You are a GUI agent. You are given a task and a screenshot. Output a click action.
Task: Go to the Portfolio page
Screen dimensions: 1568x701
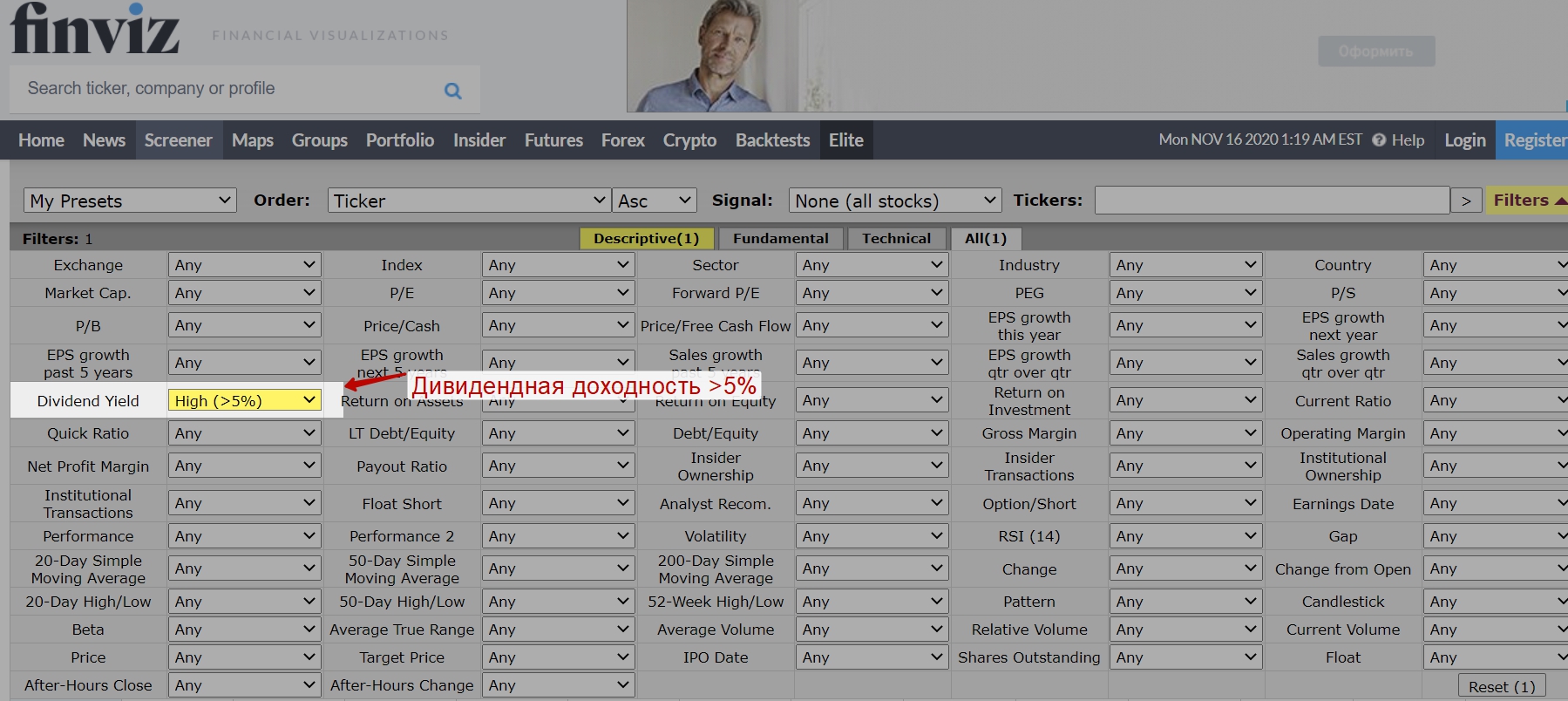point(399,140)
